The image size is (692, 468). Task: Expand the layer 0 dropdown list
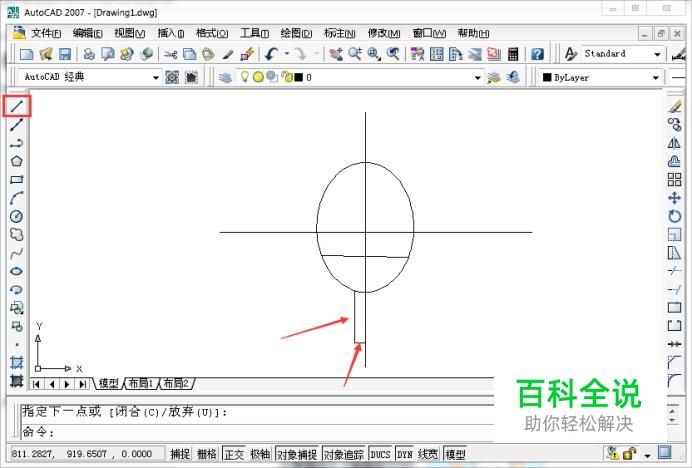click(478, 78)
